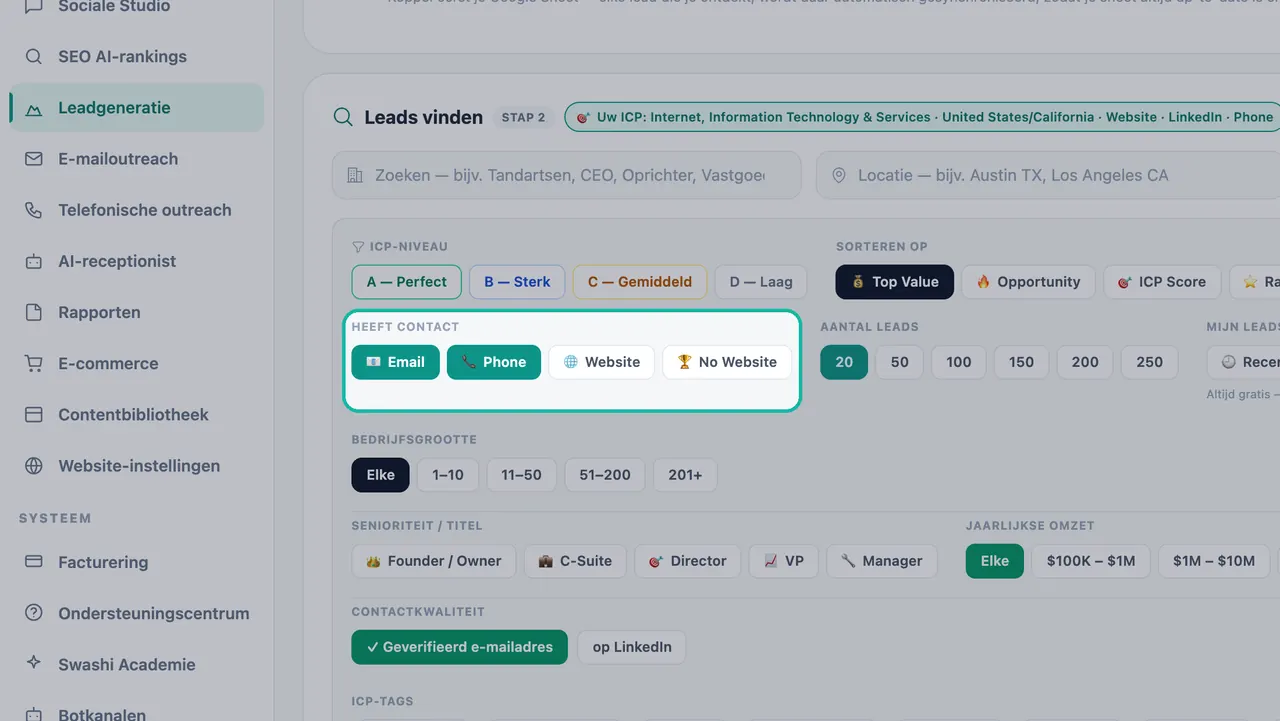Click the E-commerce shopping cart icon
This screenshot has width=1280, height=721.
[x=34, y=363]
